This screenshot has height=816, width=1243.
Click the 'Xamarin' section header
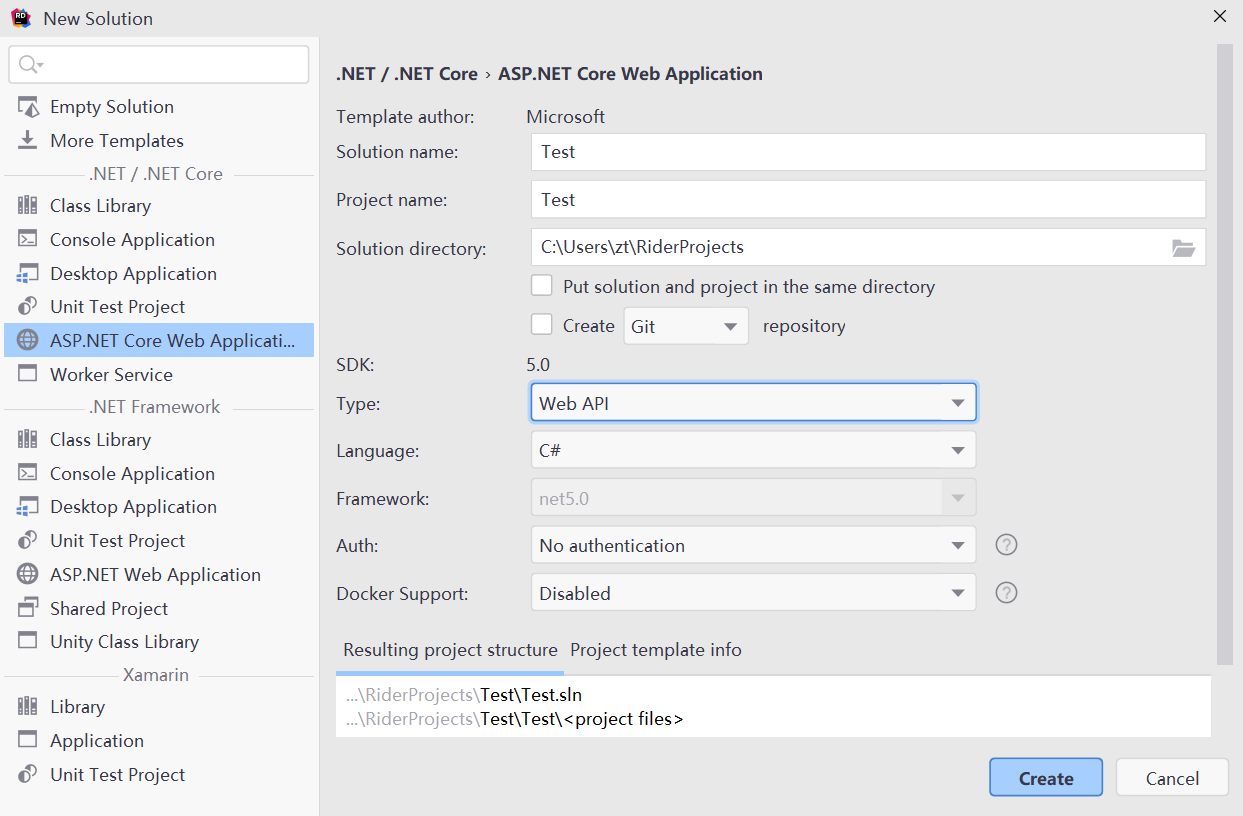click(x=156, y=675)
